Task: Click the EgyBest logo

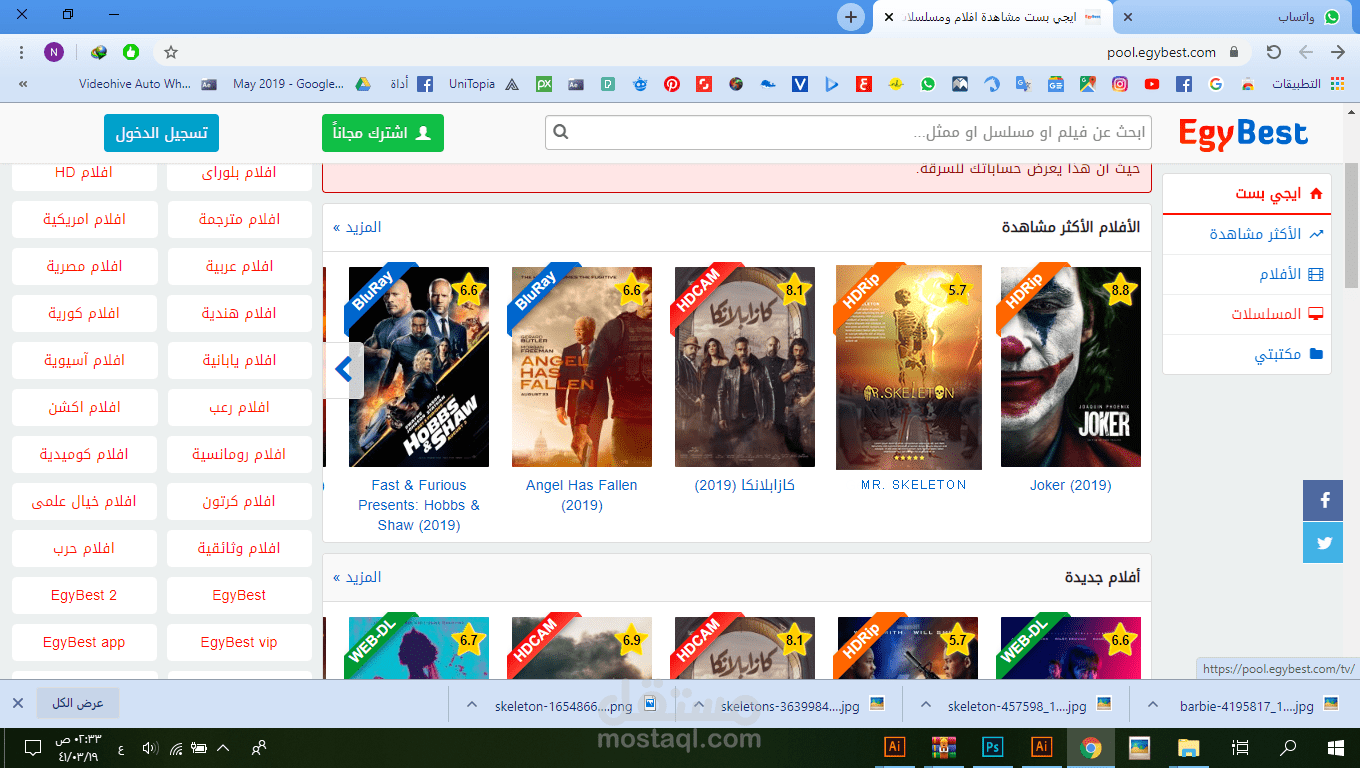Action: click(1243, 133)
